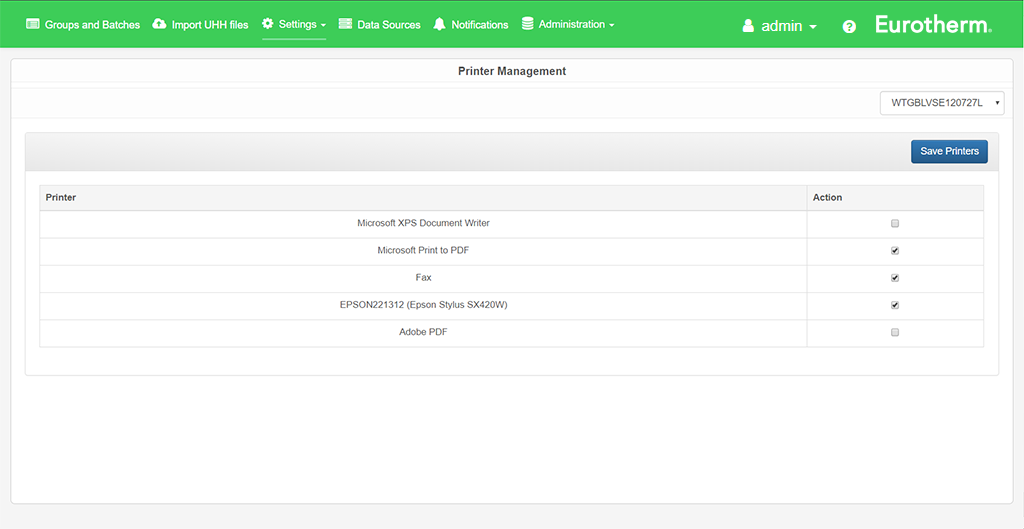1024x529 pixels.
Task: Open help via question mark icon
Action: 849,26
